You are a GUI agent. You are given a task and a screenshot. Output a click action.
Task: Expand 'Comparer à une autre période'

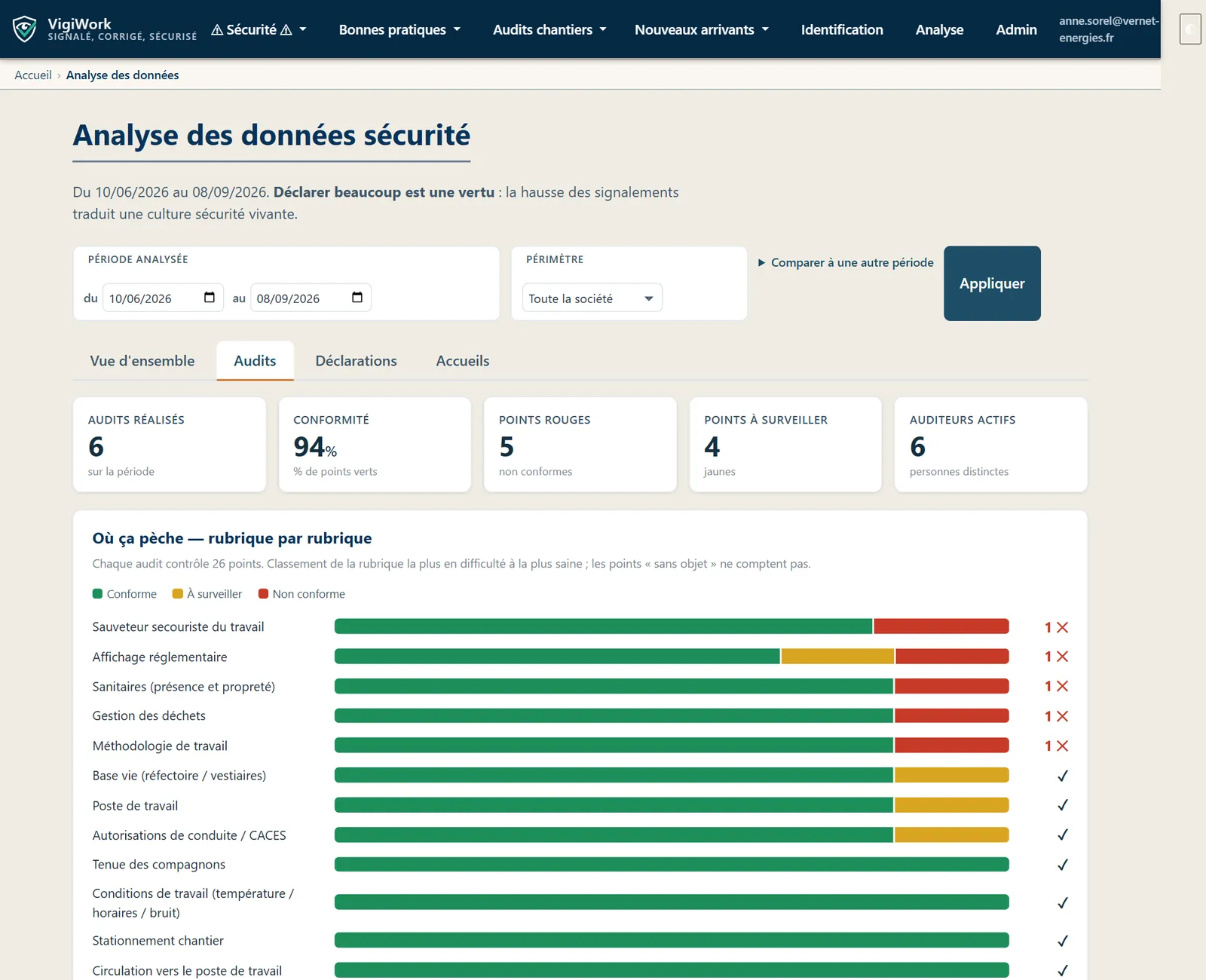coord(846,262)
